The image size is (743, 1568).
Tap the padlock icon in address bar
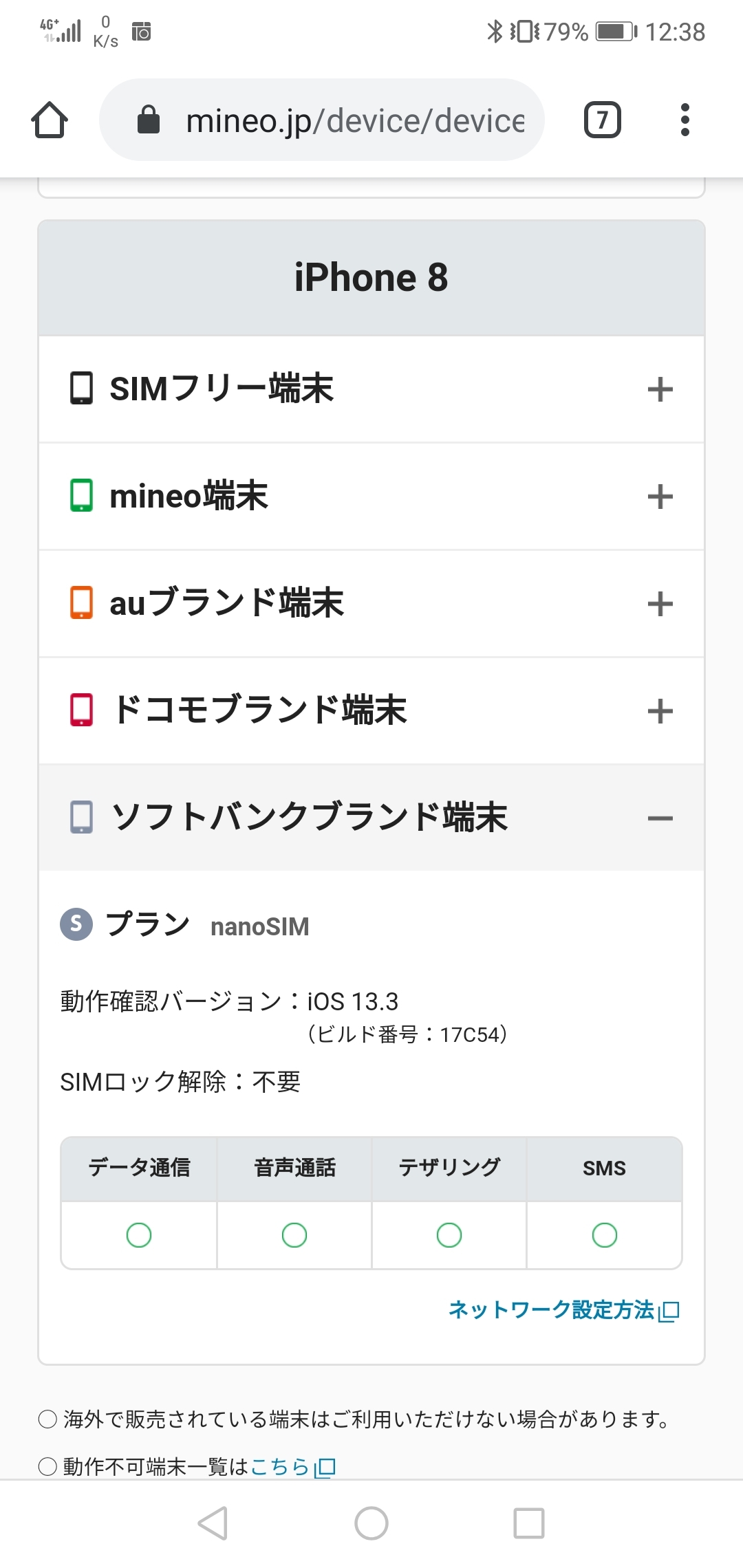[149, 120]
